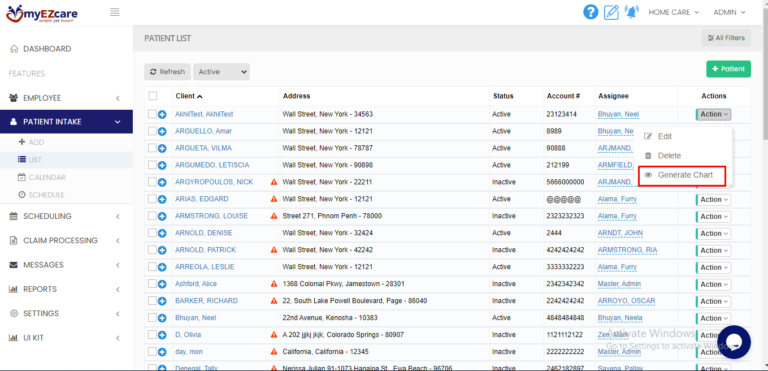The width and height of the screenshot is (768, 371).
Task: Open the HOME CARE dropdown in header
Action: (x=673, y=12)
